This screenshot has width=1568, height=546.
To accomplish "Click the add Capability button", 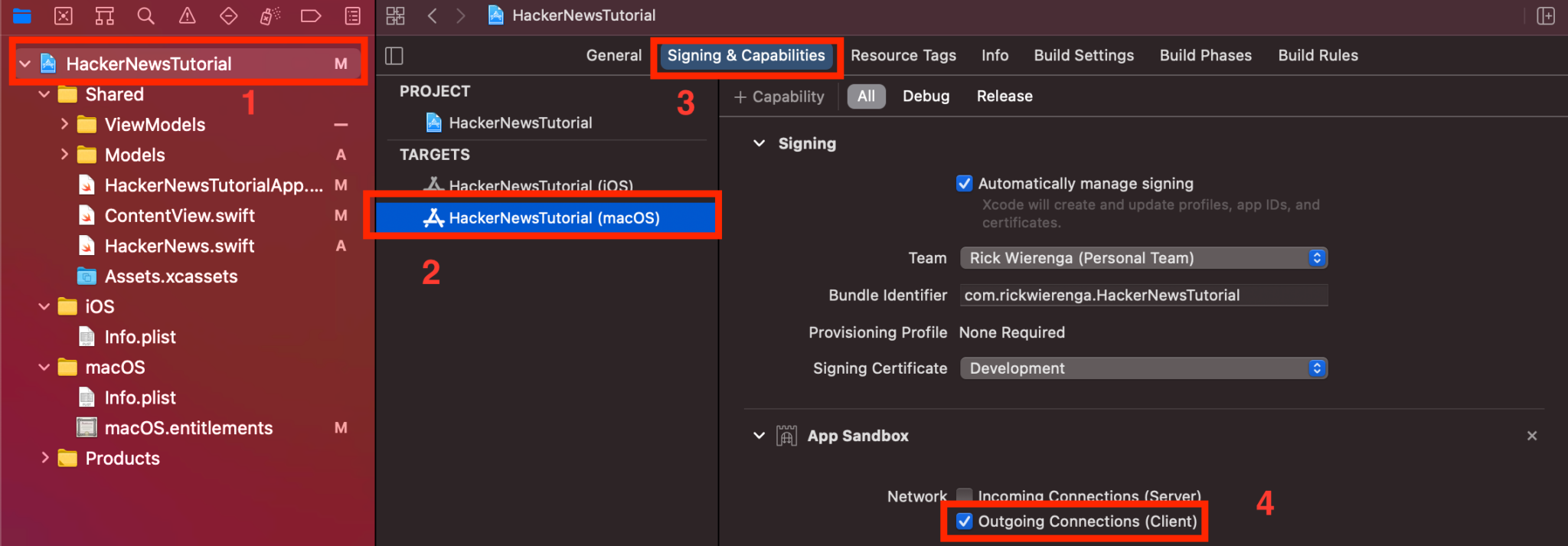I will coord(779,97).
